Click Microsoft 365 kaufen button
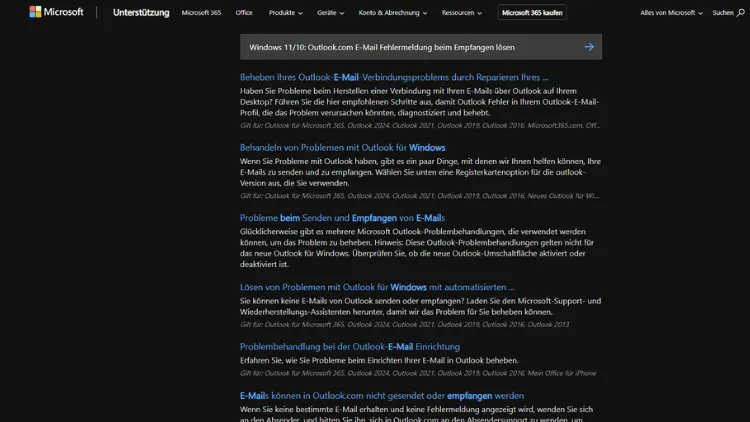This screenshot has height=422, width=750. pos(532,12)
